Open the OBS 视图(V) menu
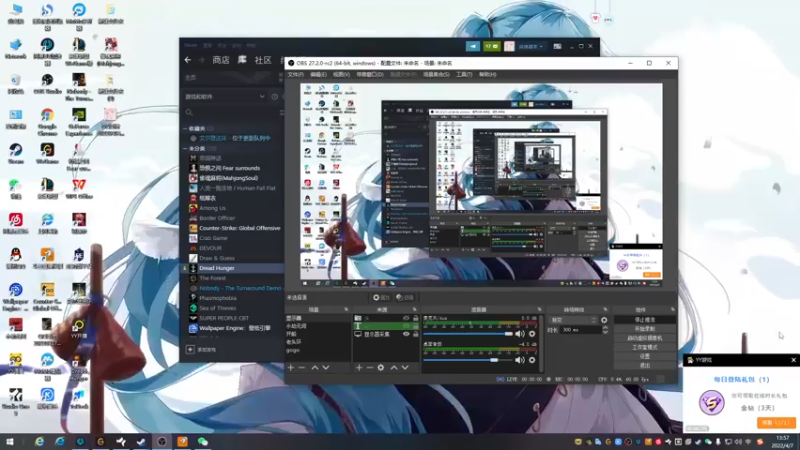This screenshot has width=800, height=450. click(x=341, y=74)
